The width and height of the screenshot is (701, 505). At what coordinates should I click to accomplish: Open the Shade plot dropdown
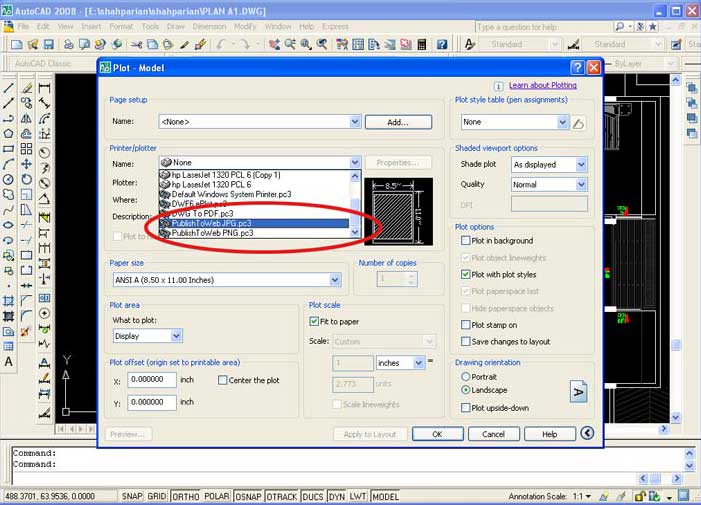click(581, 164)
